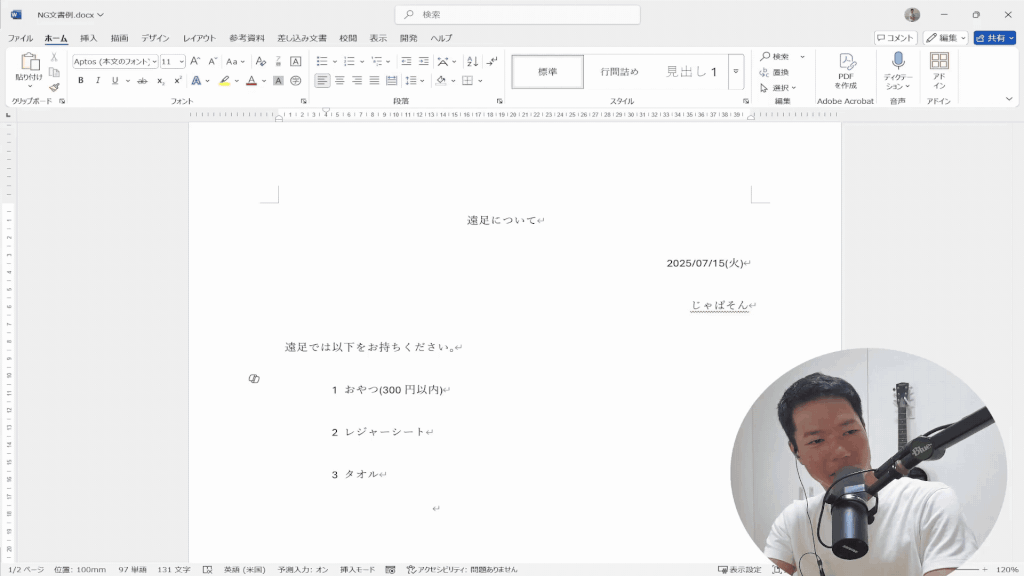Expand numbered list style dropdown
The width and height of the screenshot is (1024, 576).
pyautogui.click(x=362, y=61)
